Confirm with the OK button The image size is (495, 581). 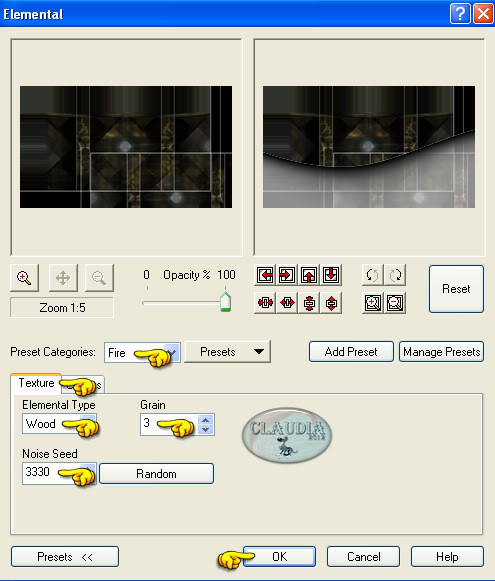click(x=280, y=557)
